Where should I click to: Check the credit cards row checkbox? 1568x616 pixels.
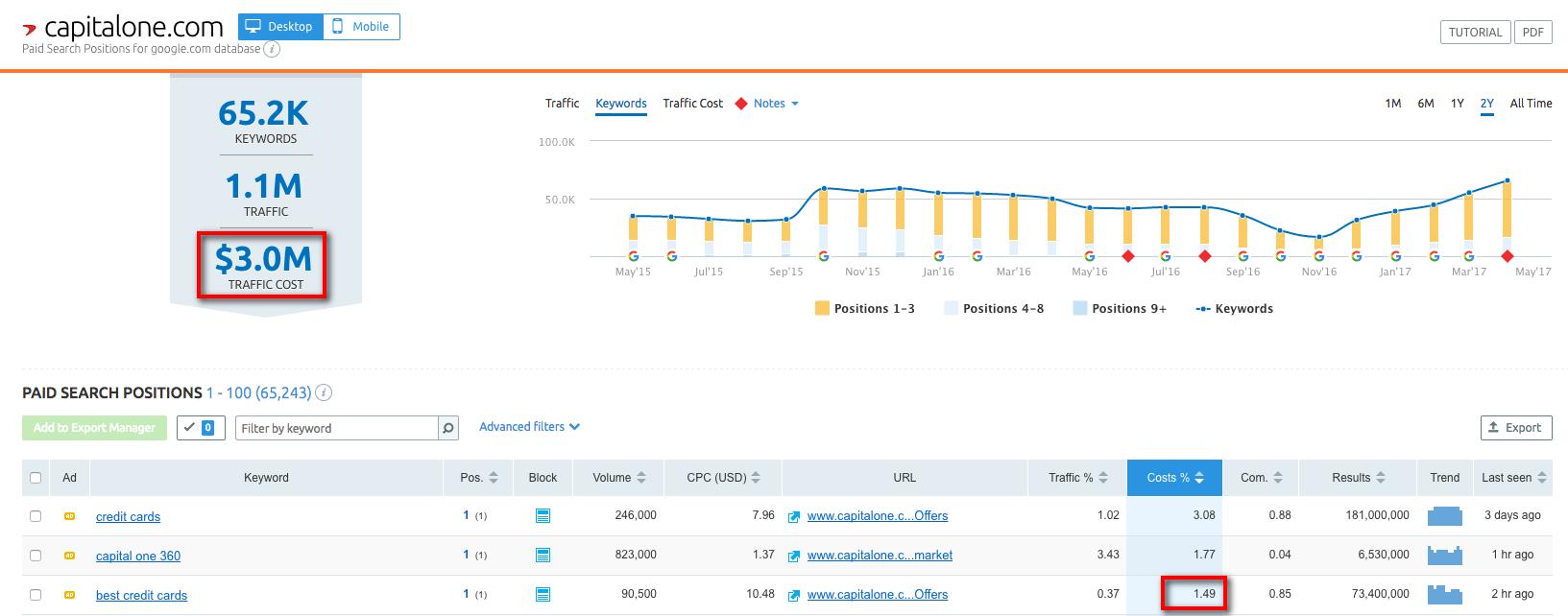tap(36, 516)
